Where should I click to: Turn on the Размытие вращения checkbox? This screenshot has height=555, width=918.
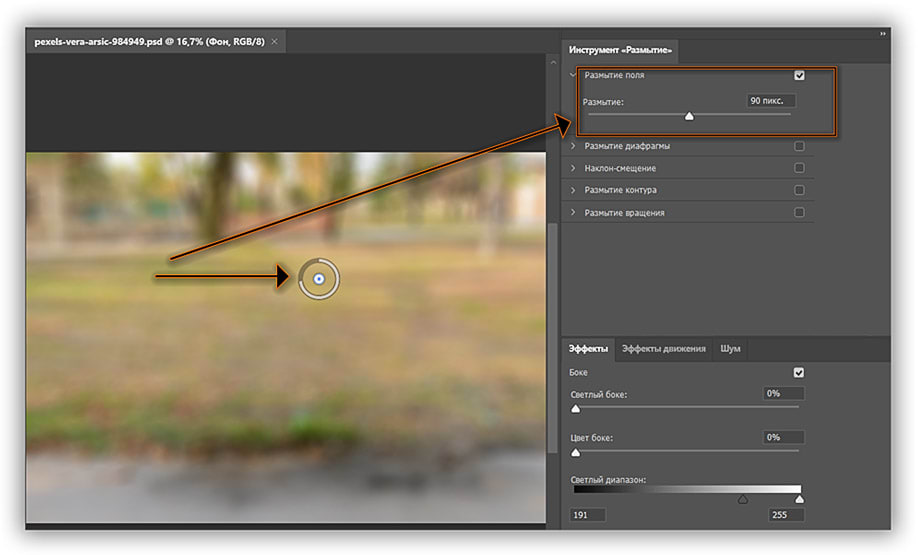pyautogui.click(x=799, y=212)
